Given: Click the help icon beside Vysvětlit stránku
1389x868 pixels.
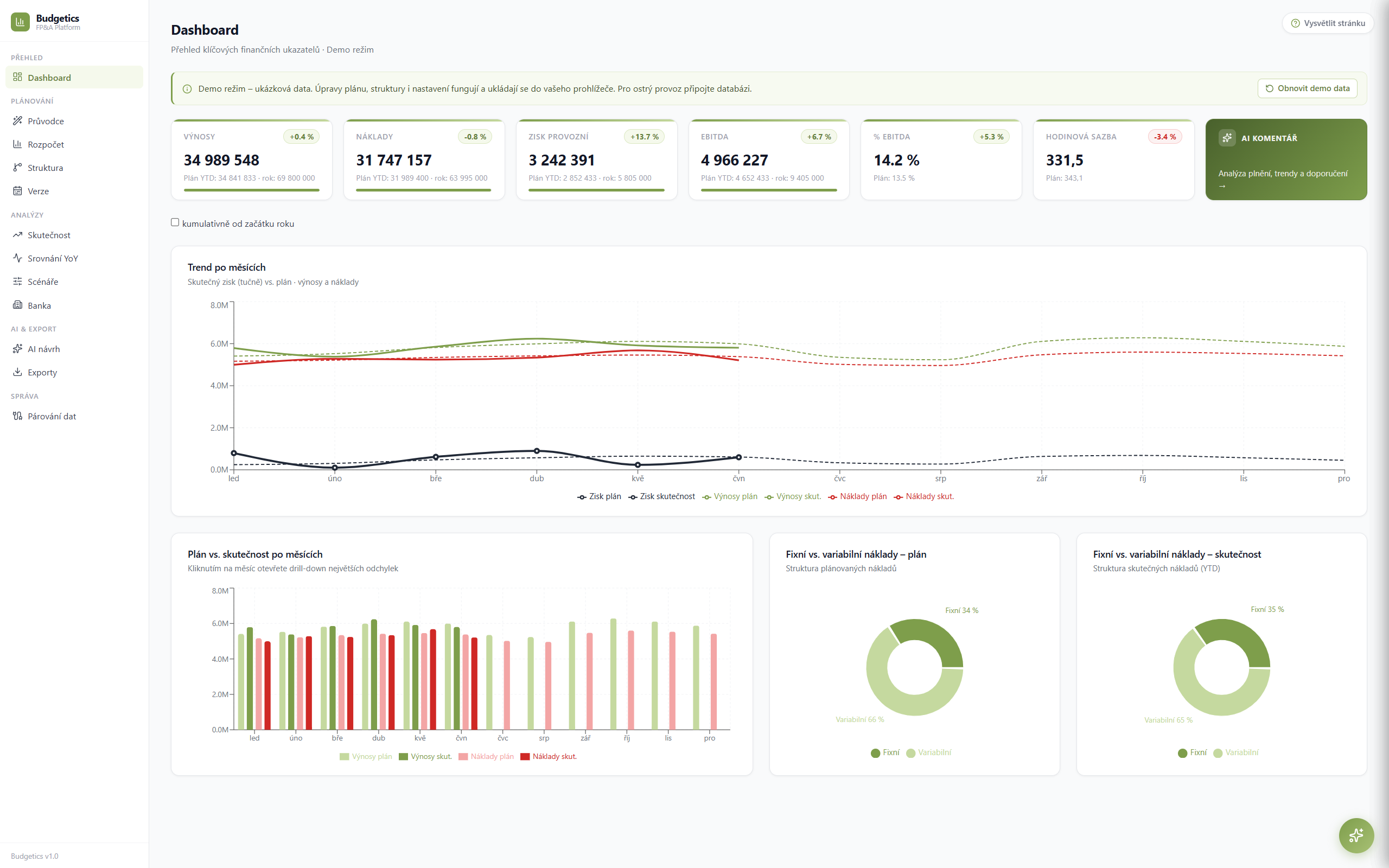Looking at the screenshot, I should 1296,23.
